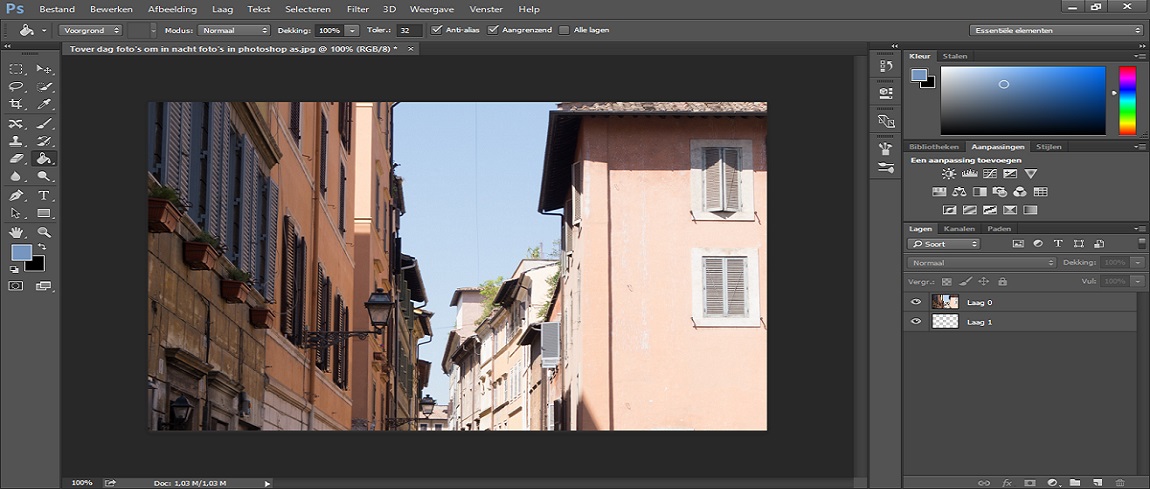
Task: Select the Brush tool
Action: point(44,122)
